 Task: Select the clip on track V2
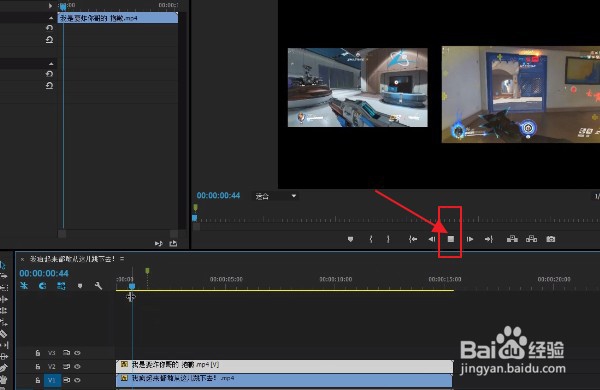coord(284,366)
